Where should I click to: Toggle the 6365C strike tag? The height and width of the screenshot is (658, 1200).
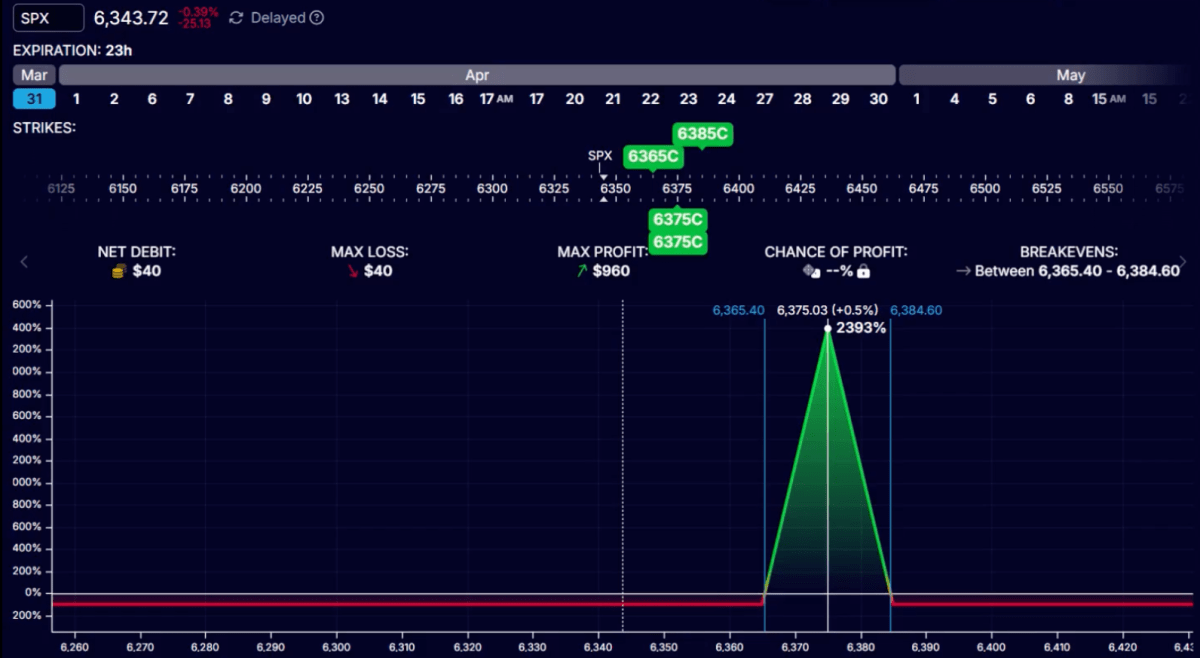[652, 156]
